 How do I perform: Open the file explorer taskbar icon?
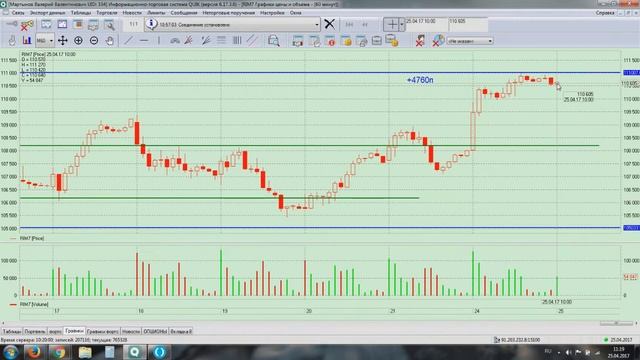click(x=84, y=352)
